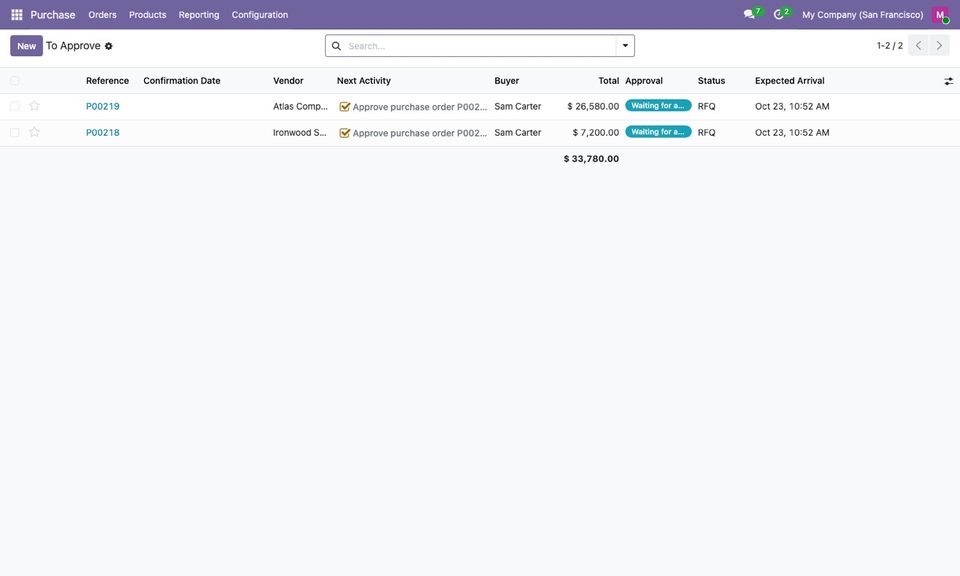Open the Reporting menu
Image resolution: width=960 pixels, height=576 pixels.
pyautogui.click(x=199, y=15)
